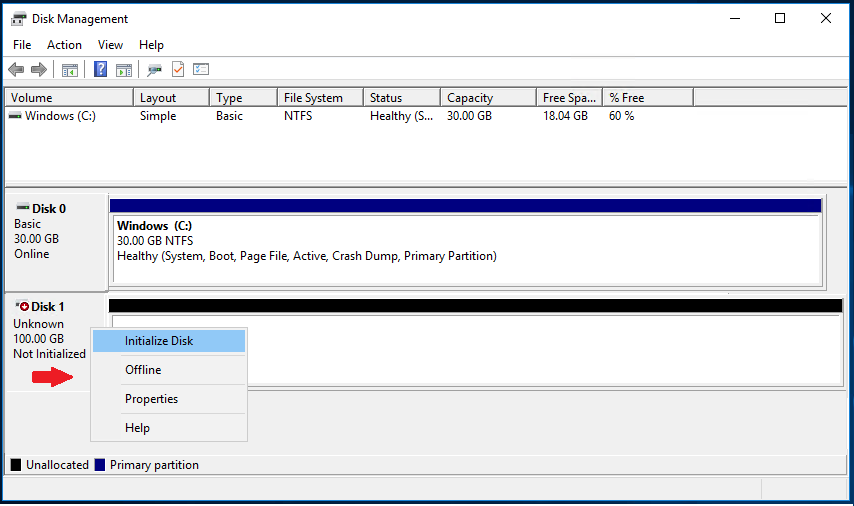
Task: Click the Simple layout cell
Action: (158, 116)
